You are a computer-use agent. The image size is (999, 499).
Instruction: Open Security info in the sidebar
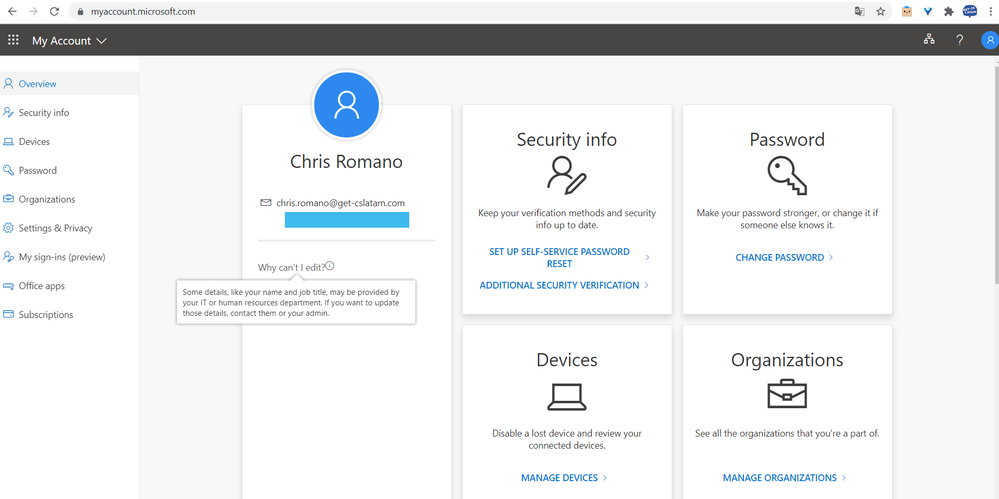click(x=69, y=113)
